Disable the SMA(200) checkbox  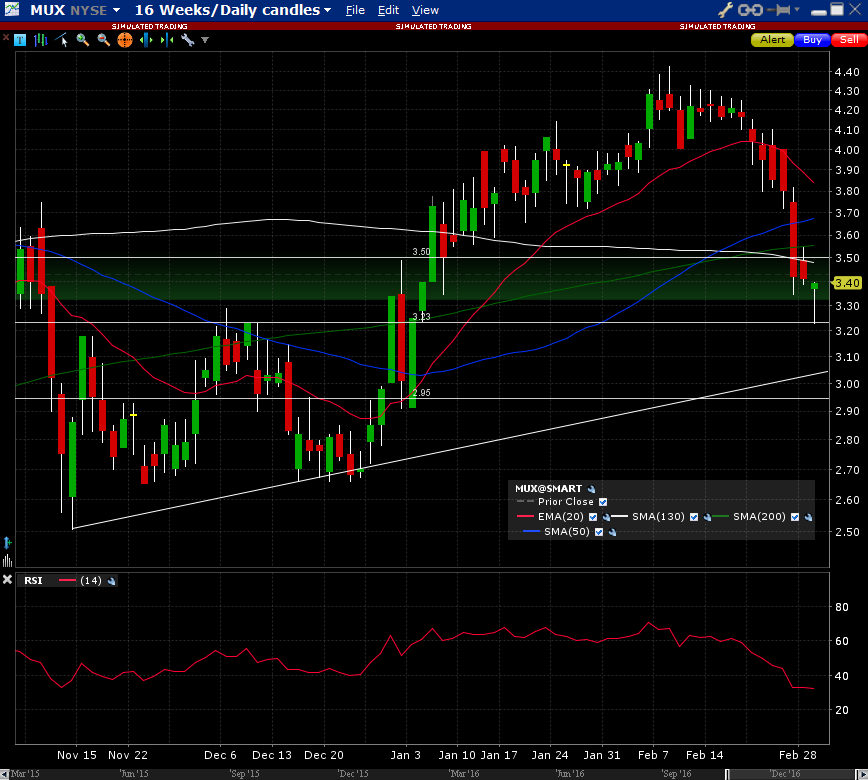click(x=795, y=517)
